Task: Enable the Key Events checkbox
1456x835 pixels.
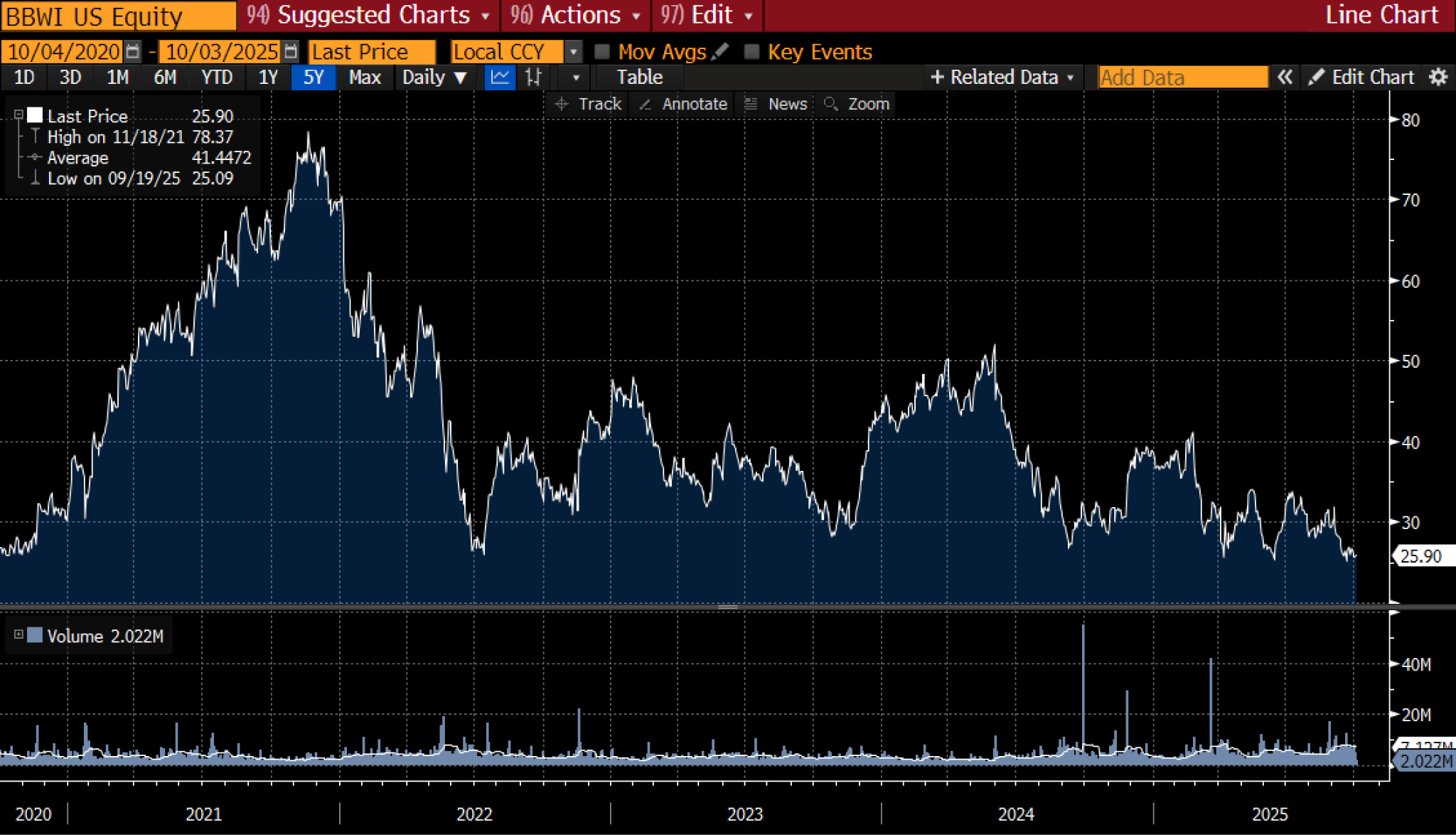Action: click(751, 52)
